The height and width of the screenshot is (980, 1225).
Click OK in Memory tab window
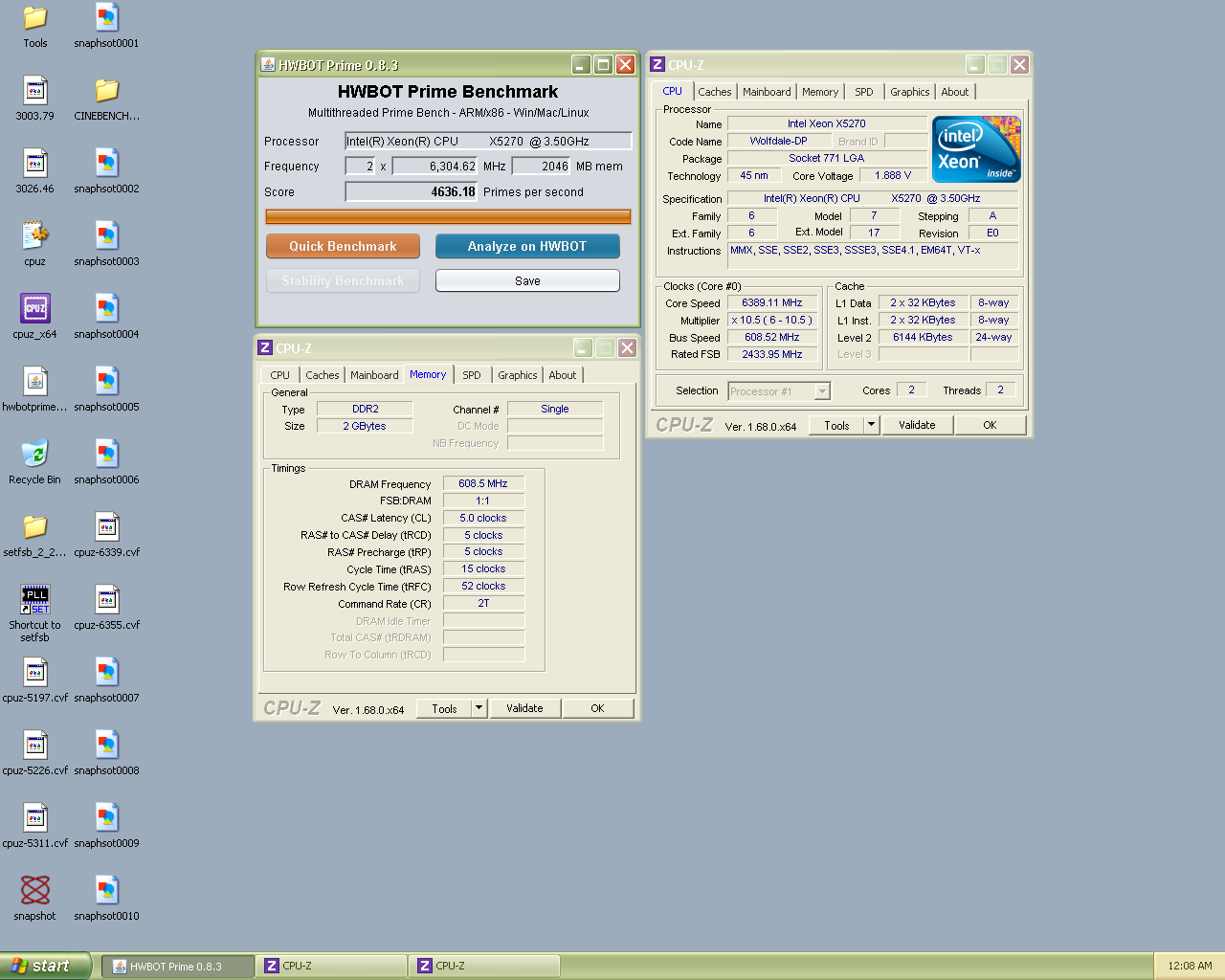coord(597,708)
